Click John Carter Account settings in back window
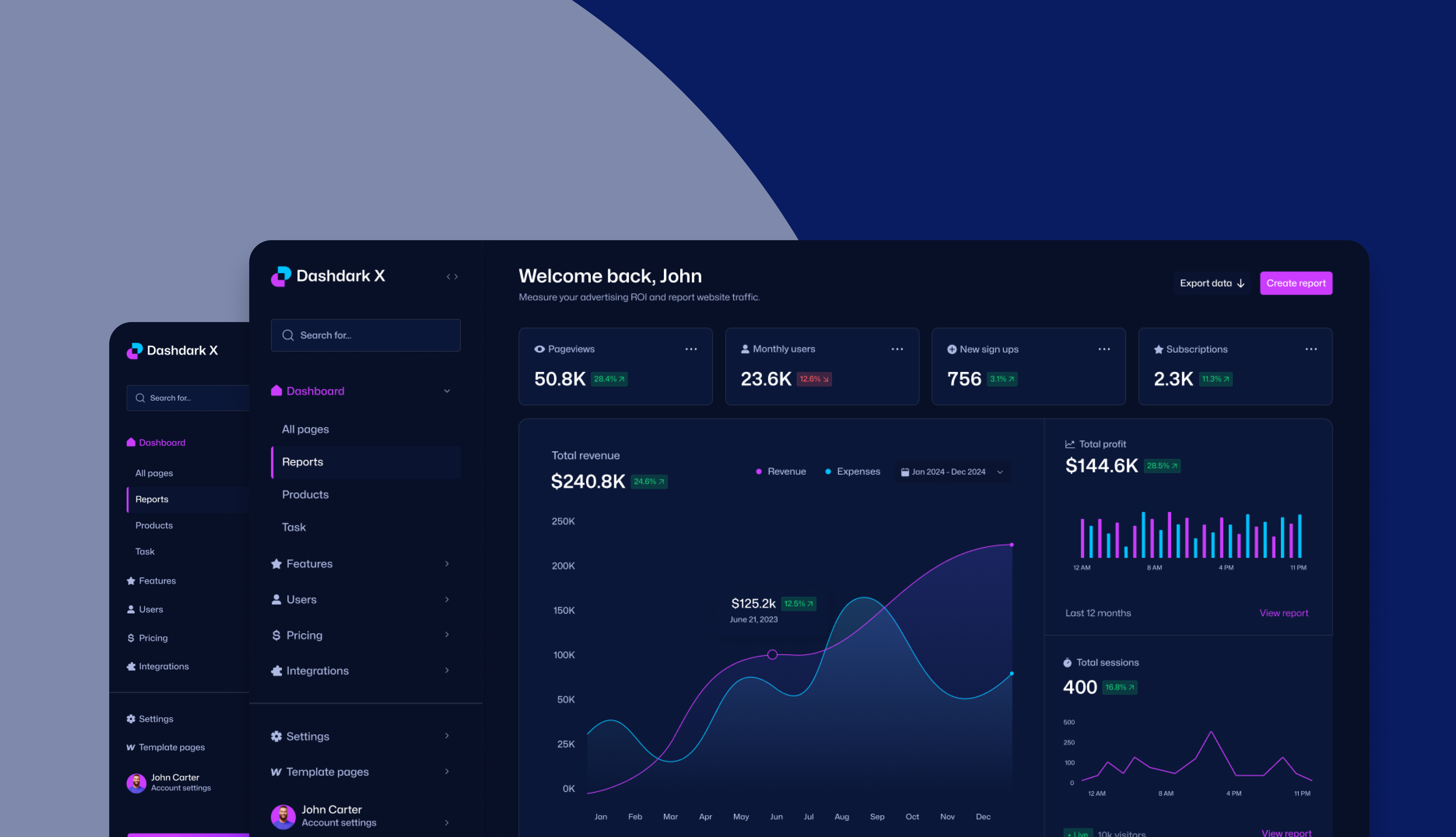This screenshot has width=1456, height=837. [169, 783]
